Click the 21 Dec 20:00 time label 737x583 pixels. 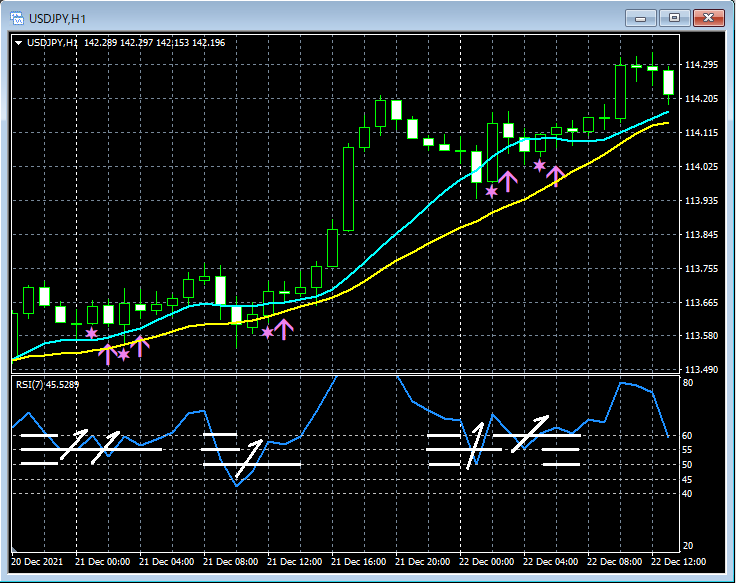pyautogui.click(x=422, y=562)
